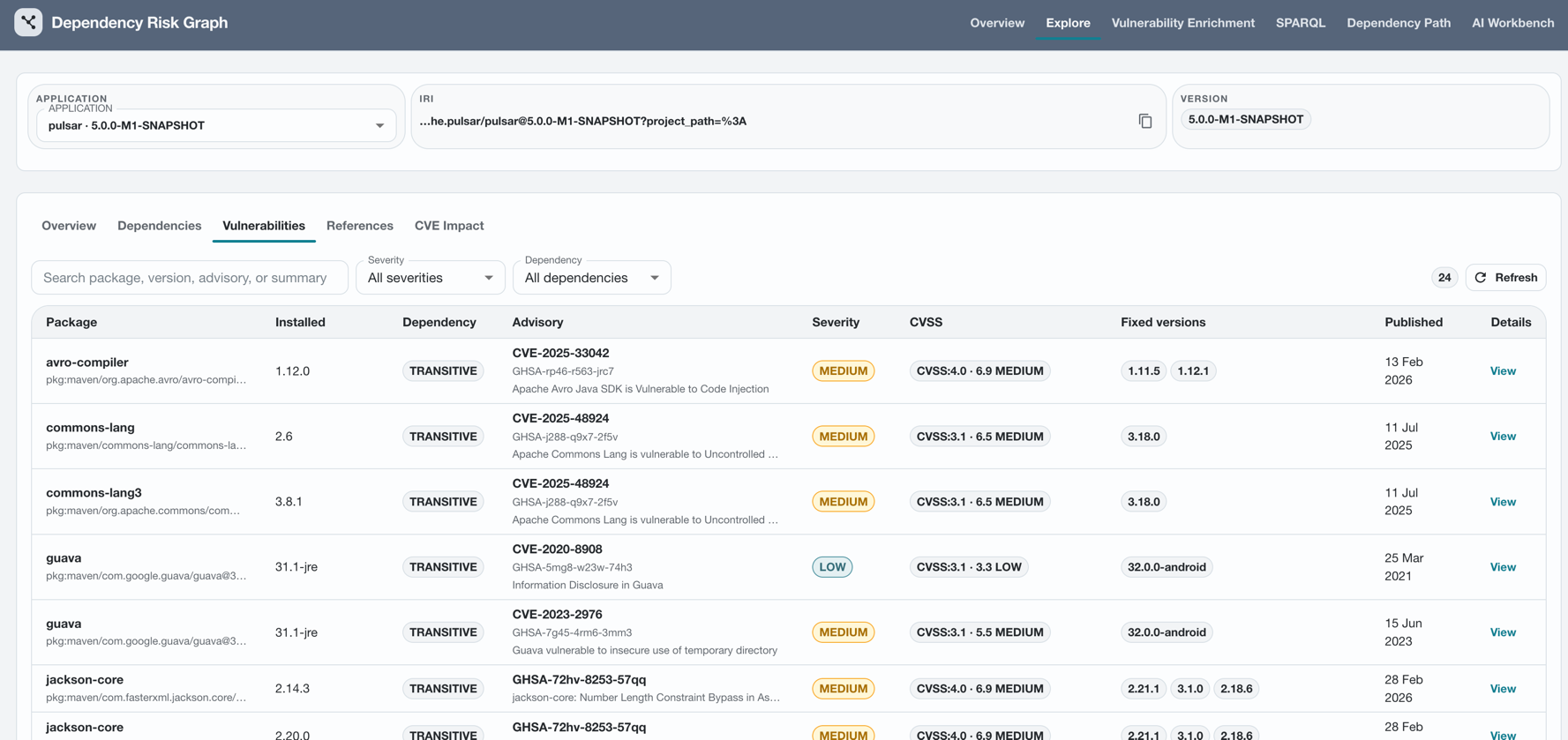Image resolution: width=1568 pixels, height=740 pixels.
Task: Click the Published column header
Action: 1414,322
